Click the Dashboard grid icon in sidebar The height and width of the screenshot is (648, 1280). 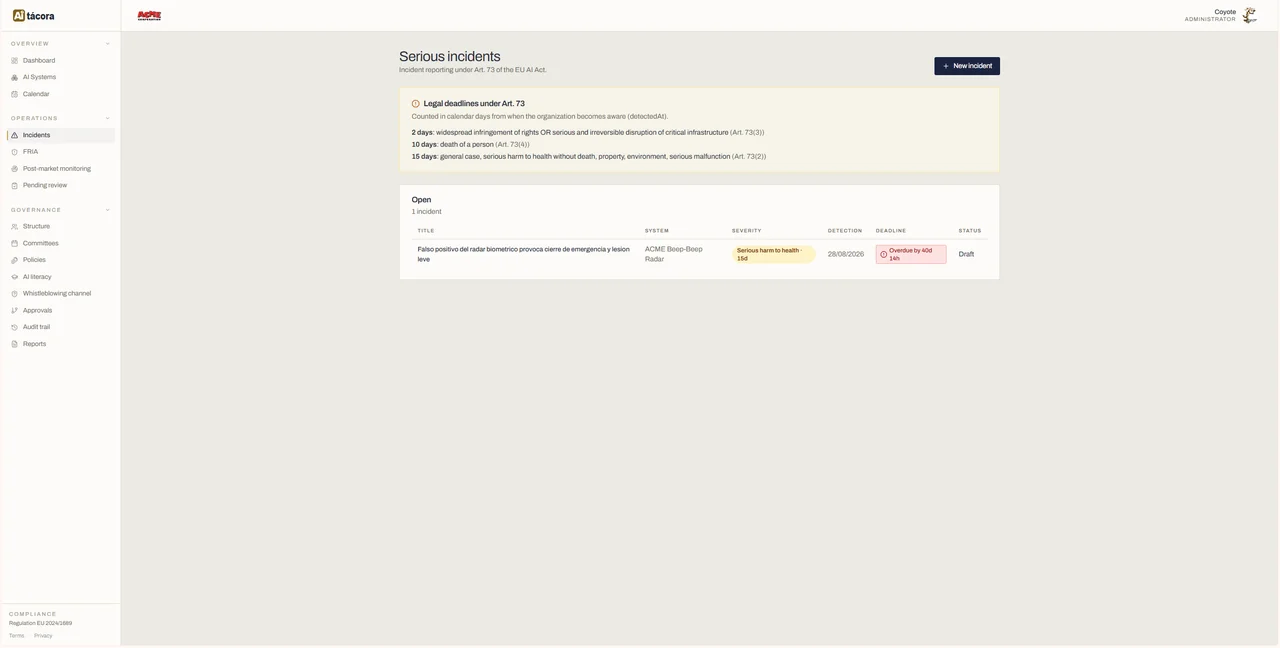point(14,61)
